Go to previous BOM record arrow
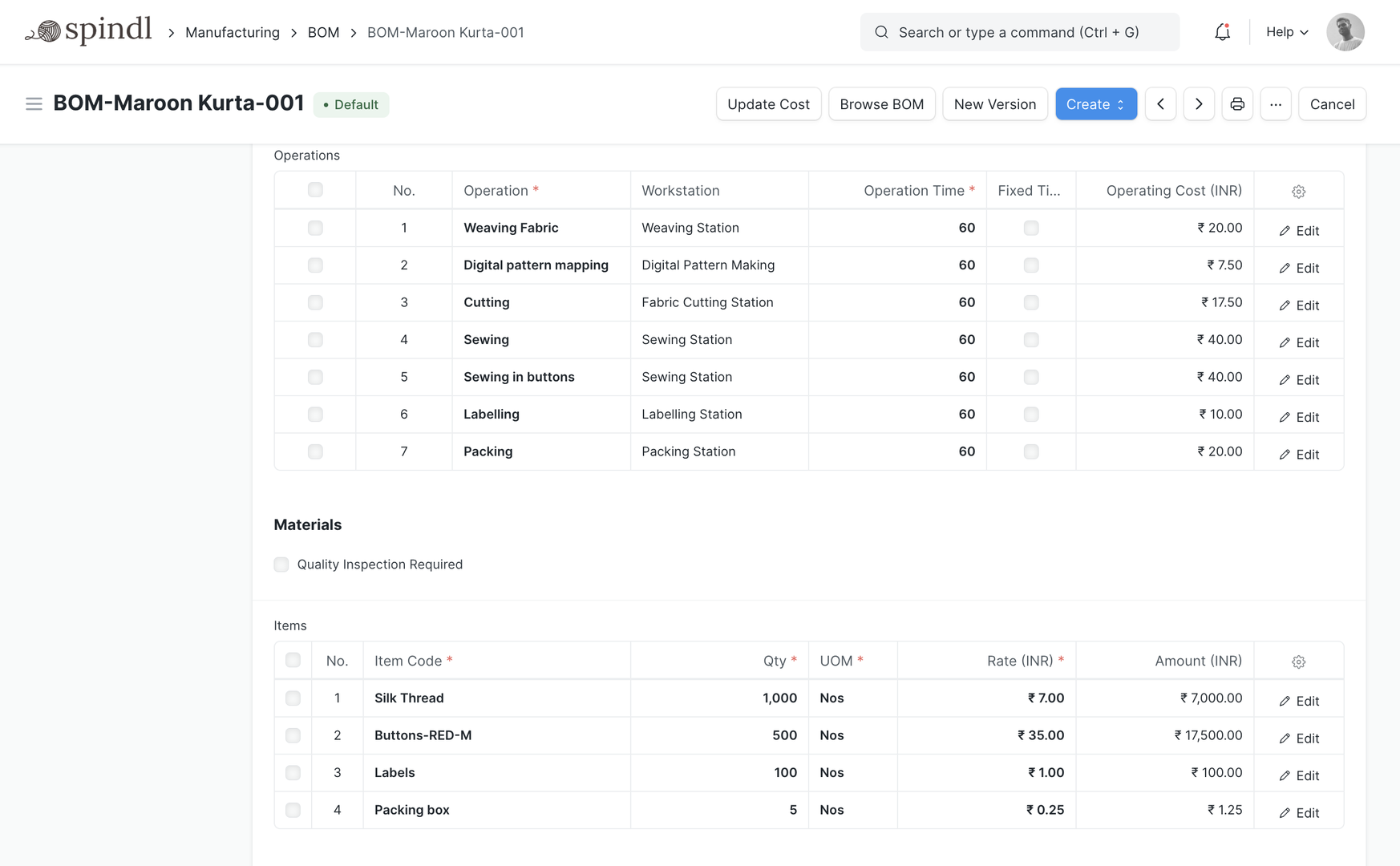The image size is (1400, 866). coord(1160,104)
